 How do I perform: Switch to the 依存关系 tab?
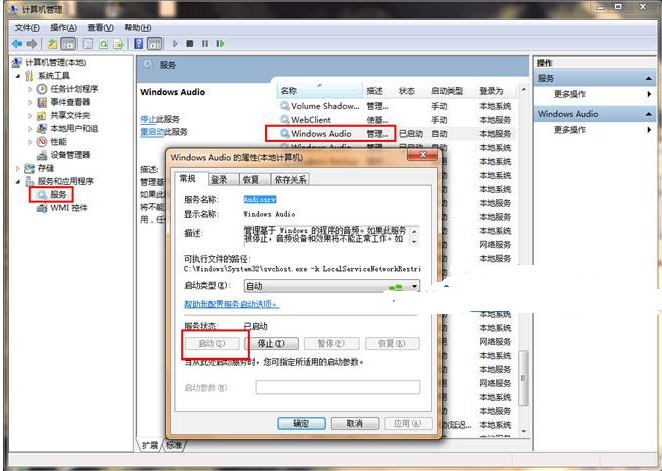[290, 179]
